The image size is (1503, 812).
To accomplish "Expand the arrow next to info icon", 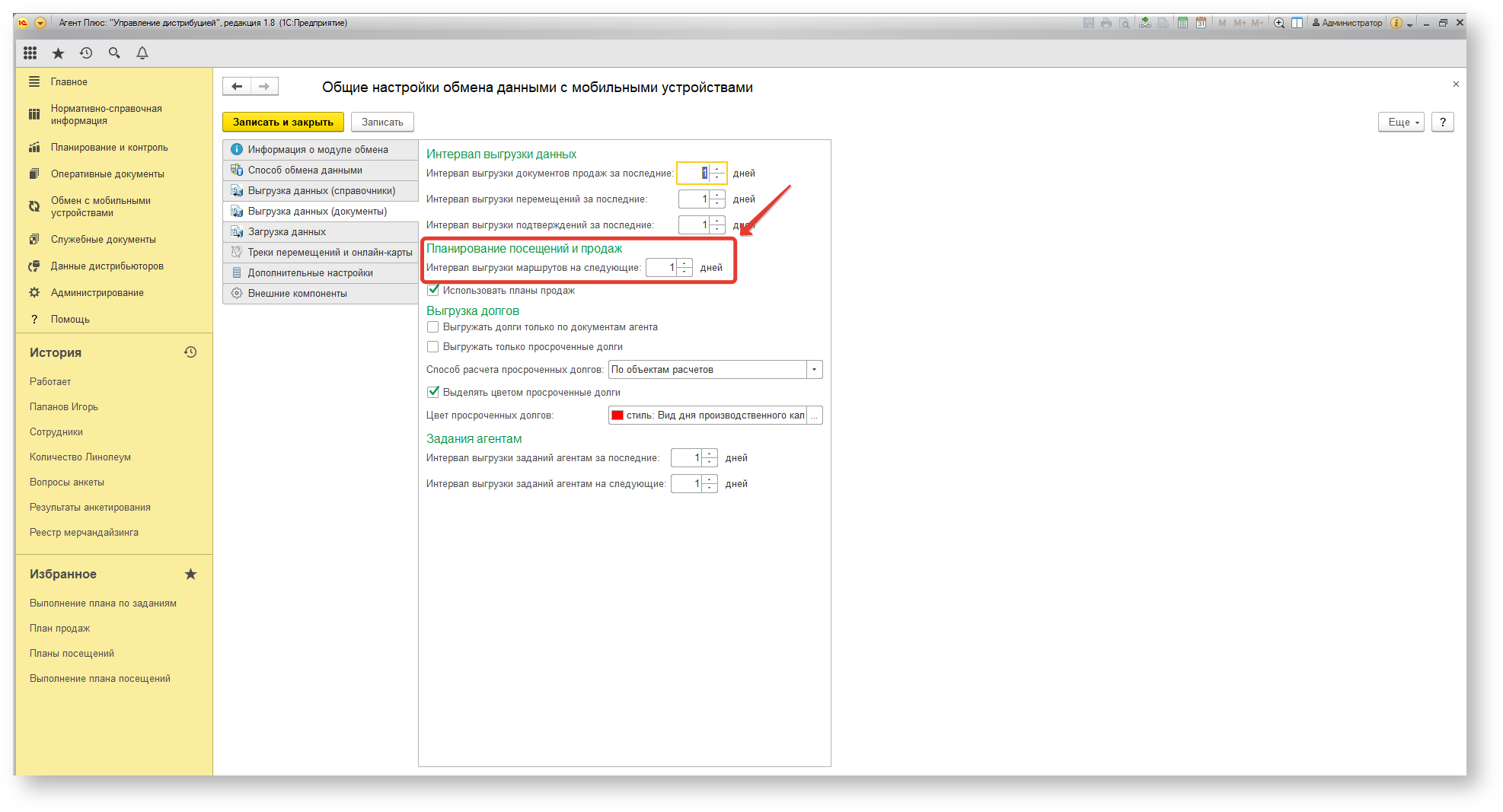I will click(x=1409, y=24).
